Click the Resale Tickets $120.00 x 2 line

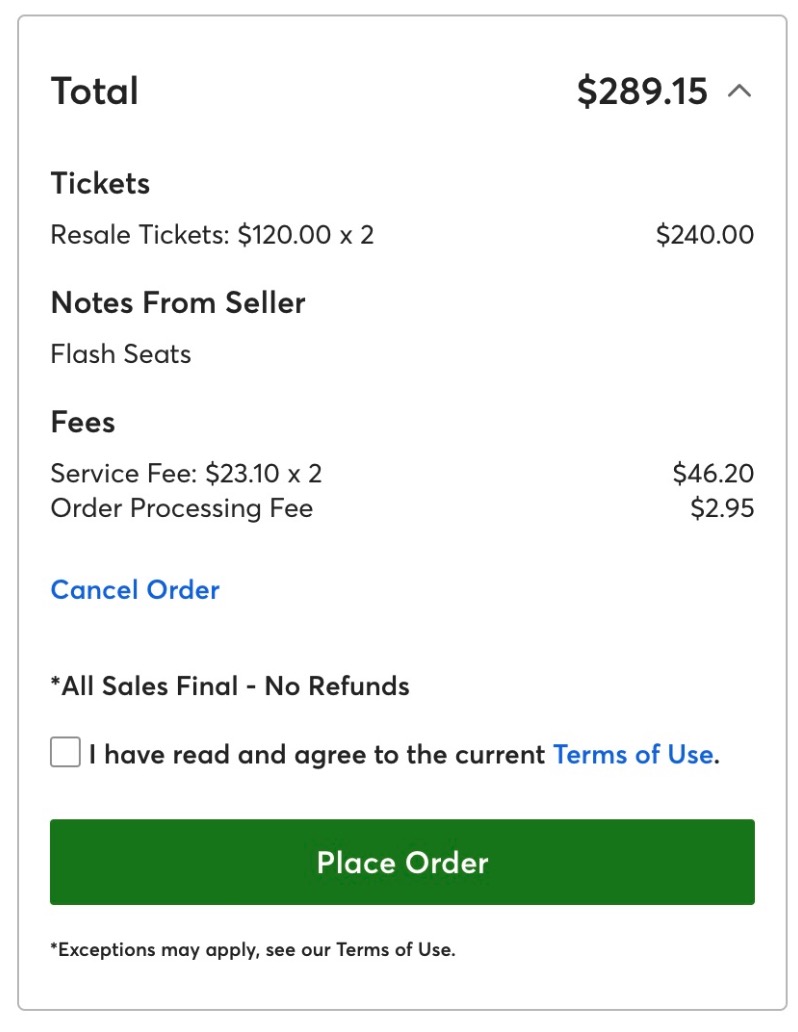(x=212, y=235)
